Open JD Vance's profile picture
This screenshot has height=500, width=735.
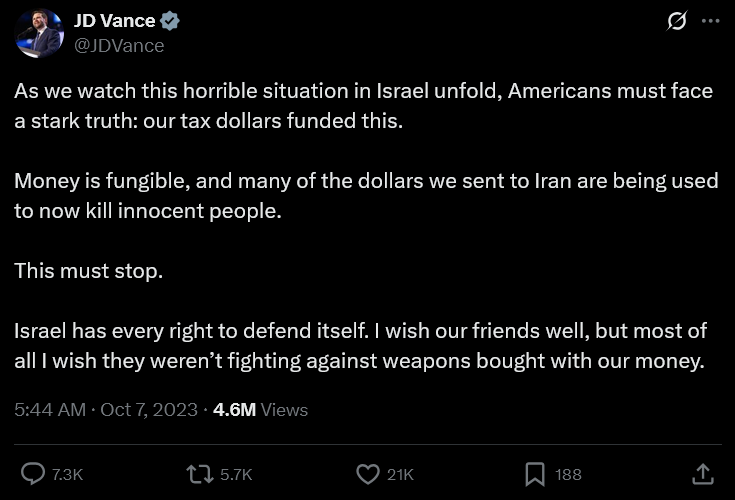click(40, 33)
